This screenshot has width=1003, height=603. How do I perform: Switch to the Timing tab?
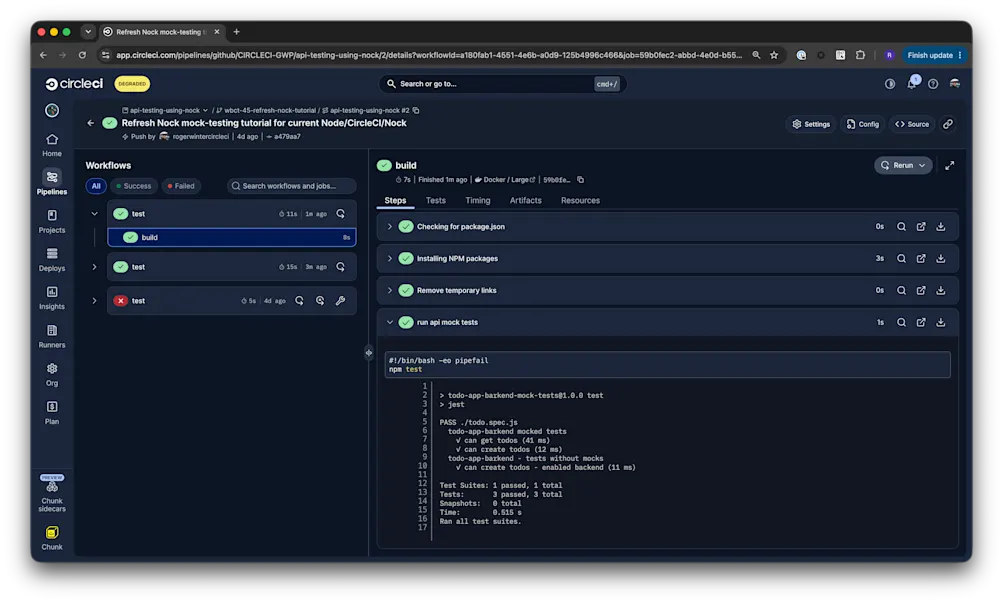point(478,200)
